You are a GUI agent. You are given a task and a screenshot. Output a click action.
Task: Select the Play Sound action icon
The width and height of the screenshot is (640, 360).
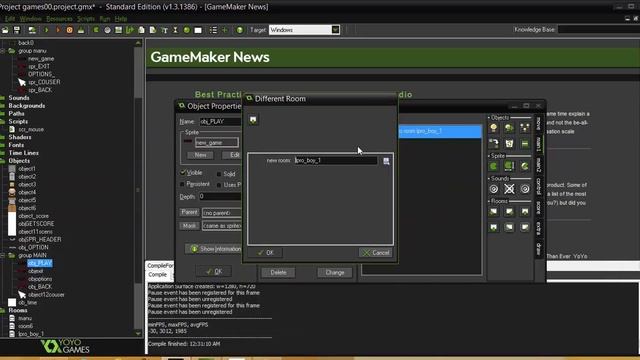point(493,189)
